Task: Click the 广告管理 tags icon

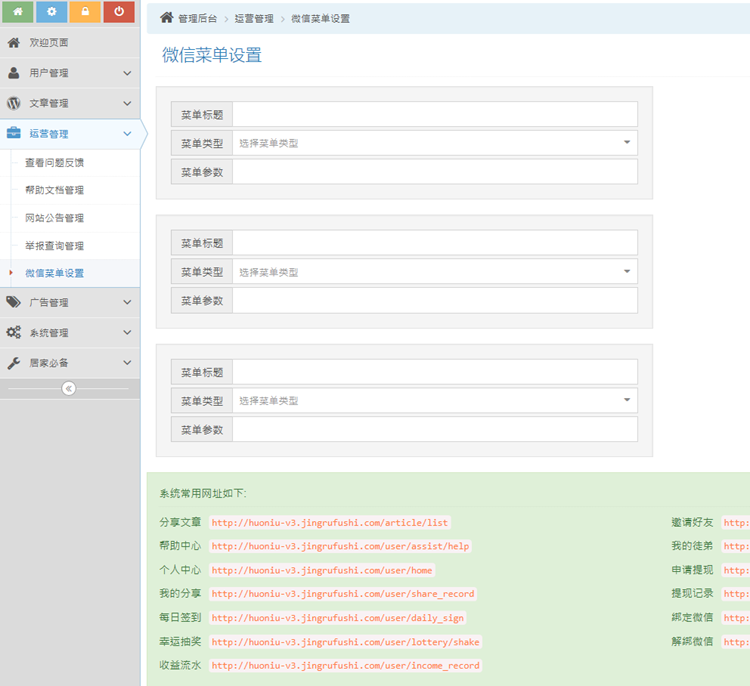Action: click(13, 302)
